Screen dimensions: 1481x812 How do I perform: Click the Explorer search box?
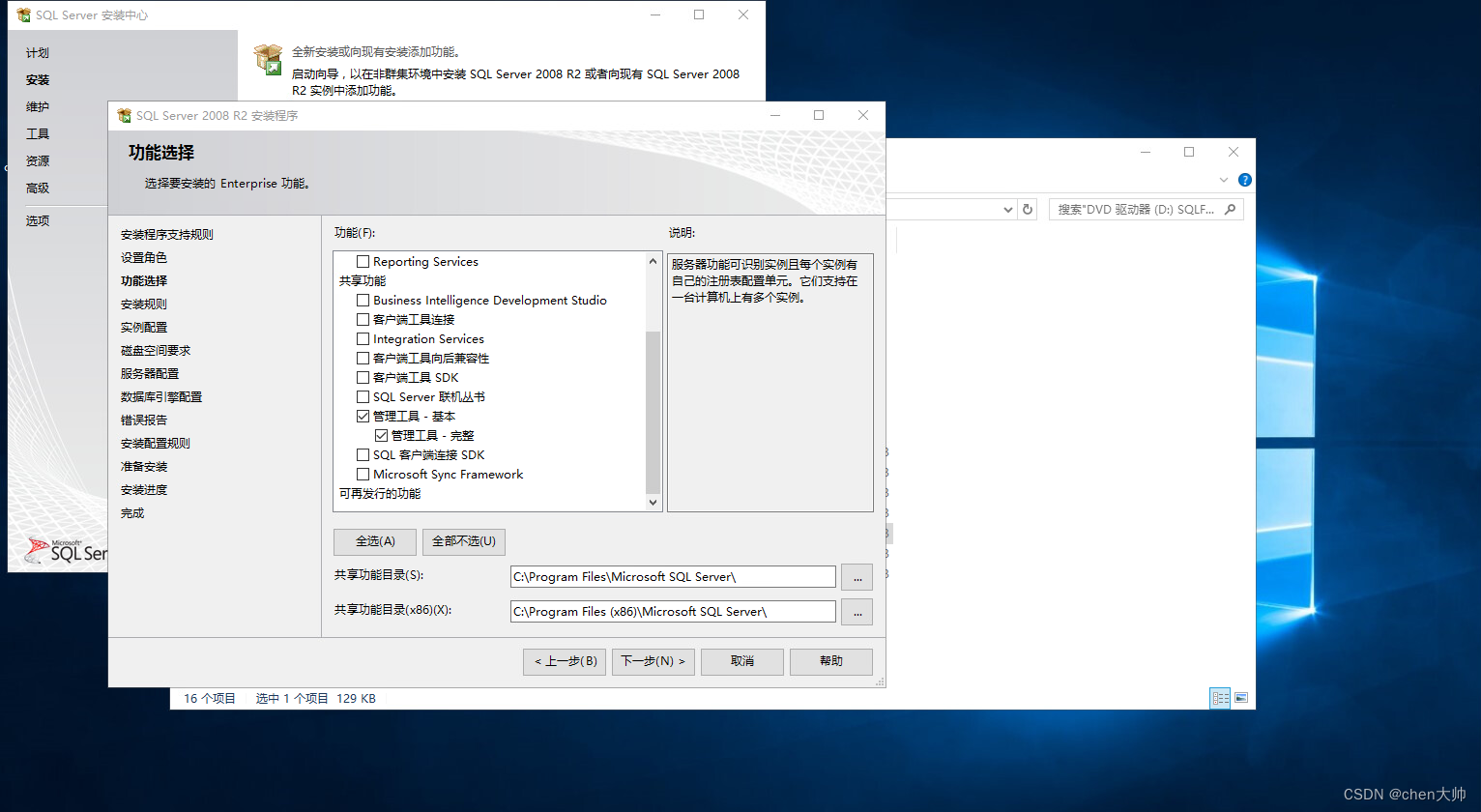(1147, 209)
